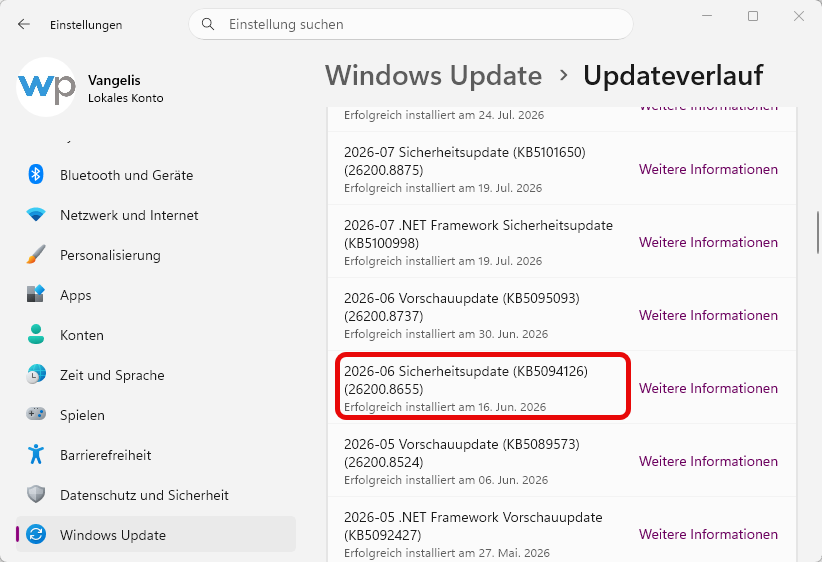Click the Personalisierung paintbrush icon

(36, 255)
